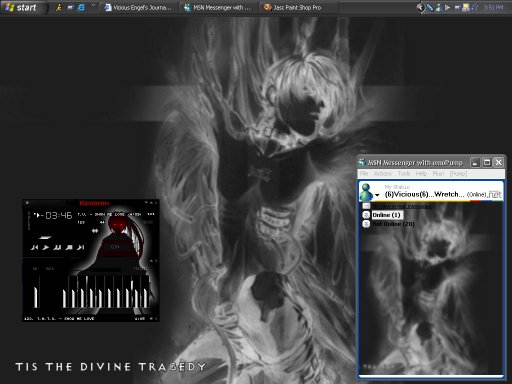Click the .net logo in MSN Messenger
The width and height of the screenshot is (512, 384).
point(495,194)
